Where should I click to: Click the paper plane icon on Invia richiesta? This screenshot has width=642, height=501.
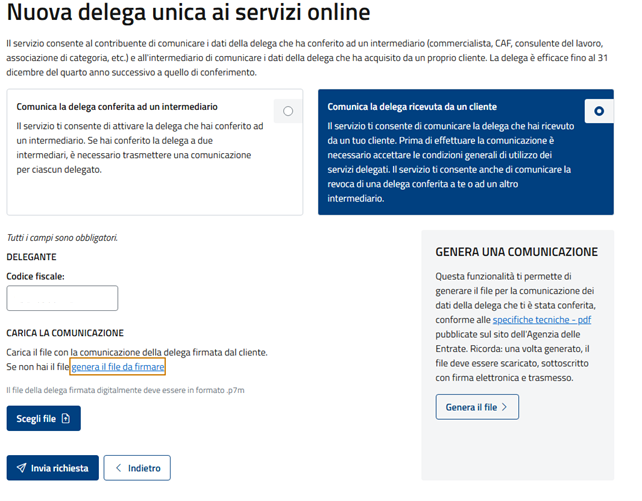(21, 468)
